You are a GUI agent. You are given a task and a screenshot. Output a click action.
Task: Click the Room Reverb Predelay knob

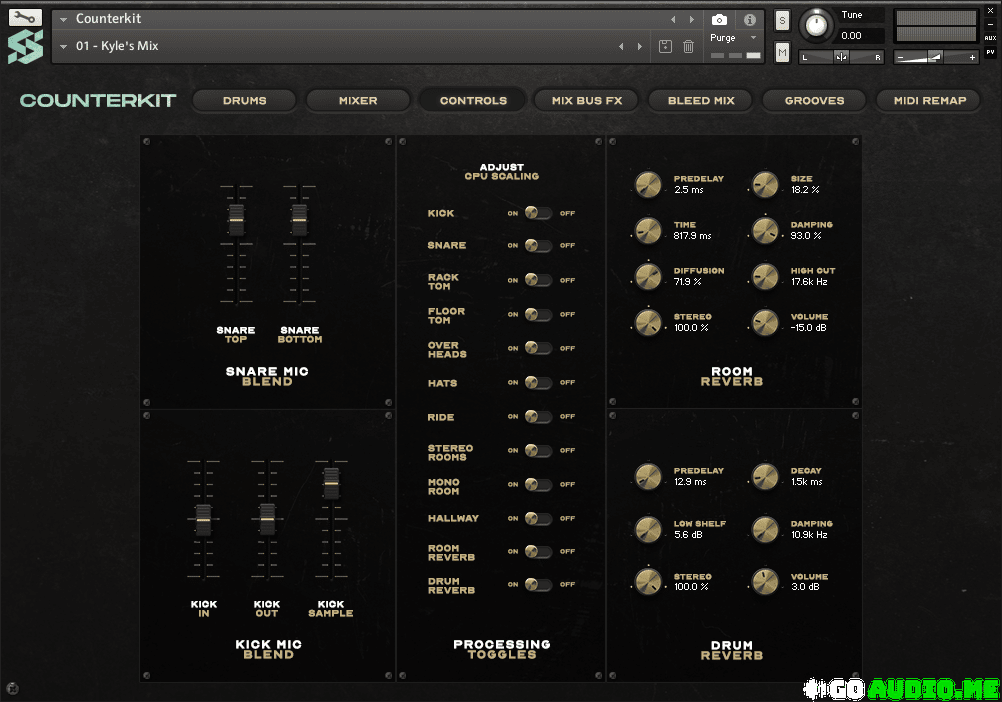[648, 184]
